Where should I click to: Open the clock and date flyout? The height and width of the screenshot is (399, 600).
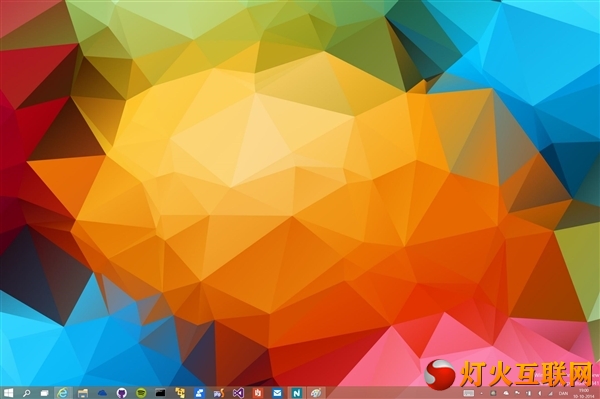[x=584, y=393]
